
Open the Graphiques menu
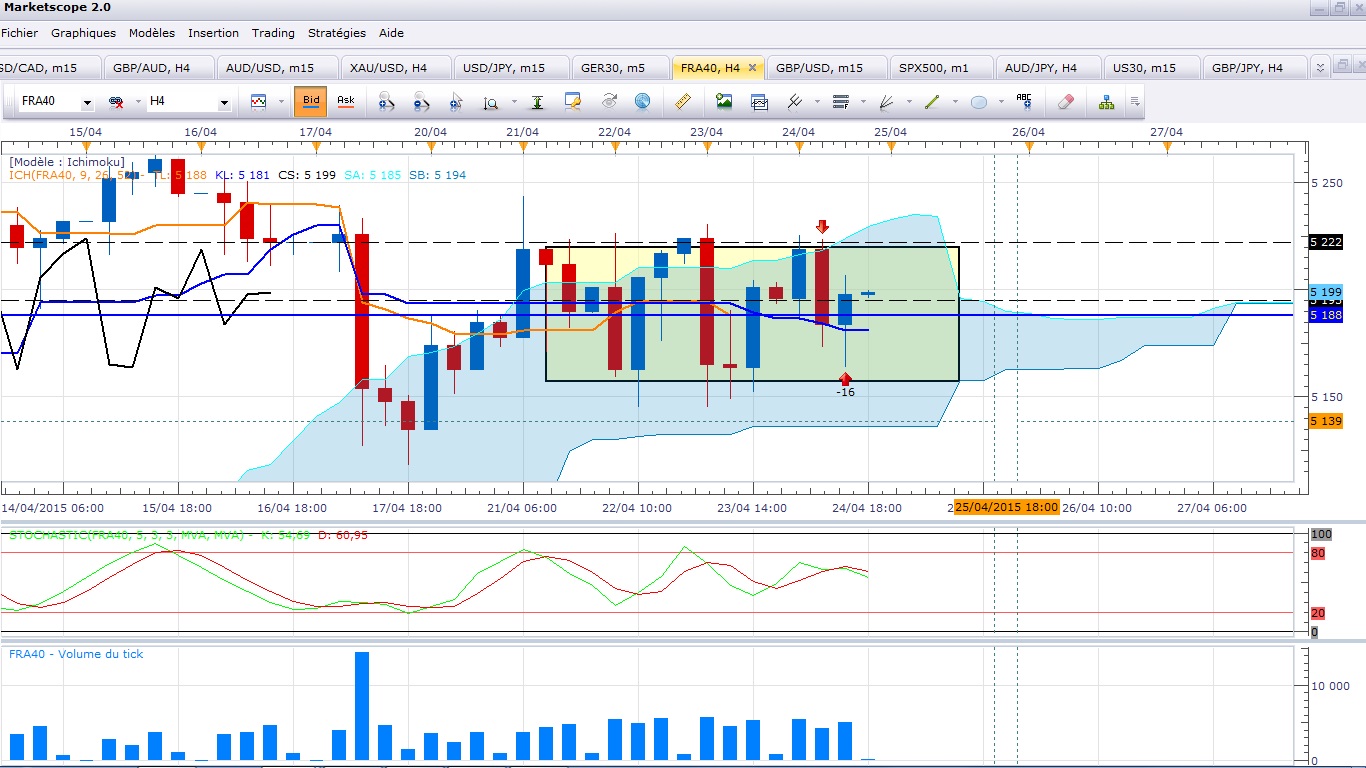coord(83,33)
